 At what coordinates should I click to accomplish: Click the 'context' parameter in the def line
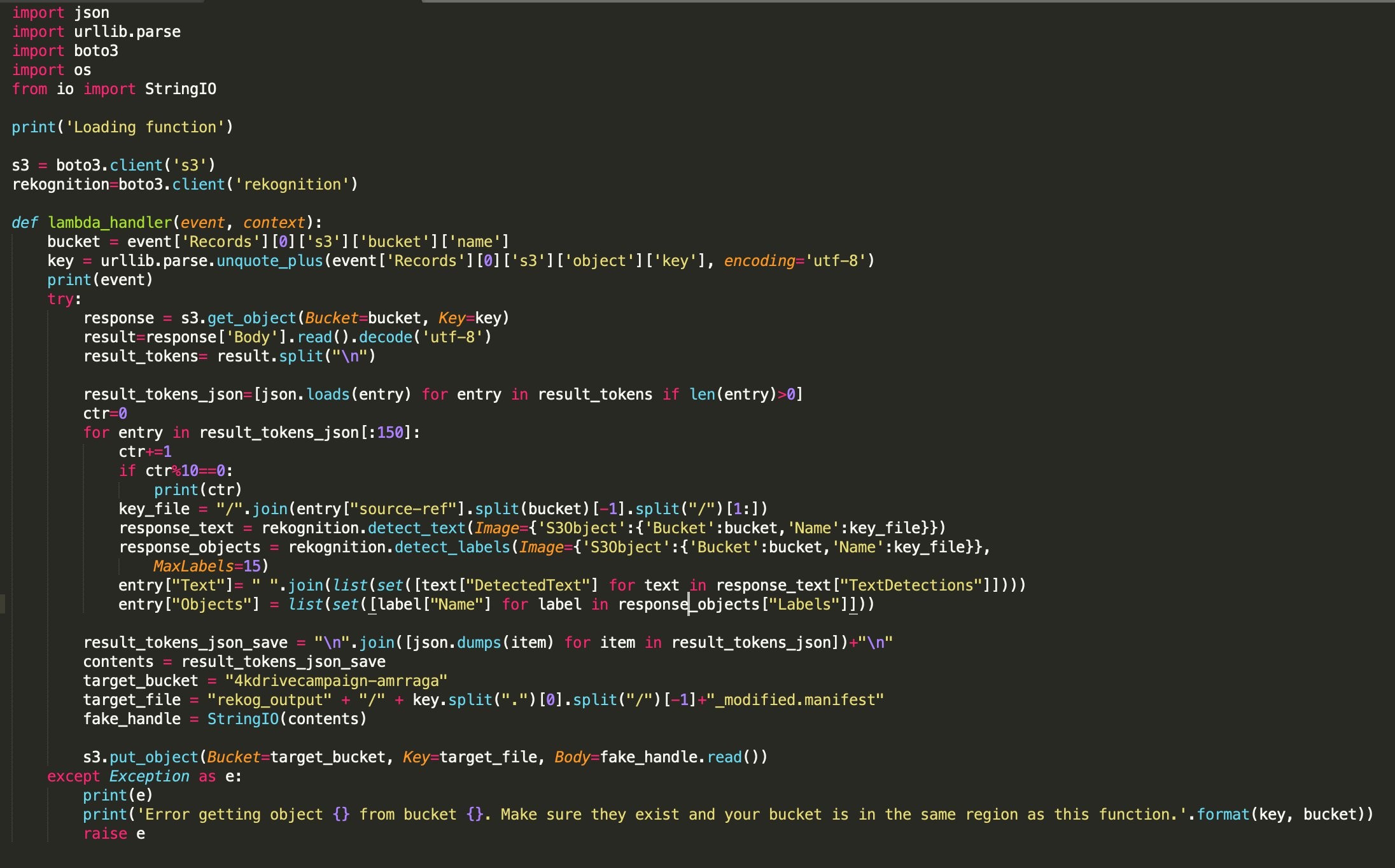[274, 223]
